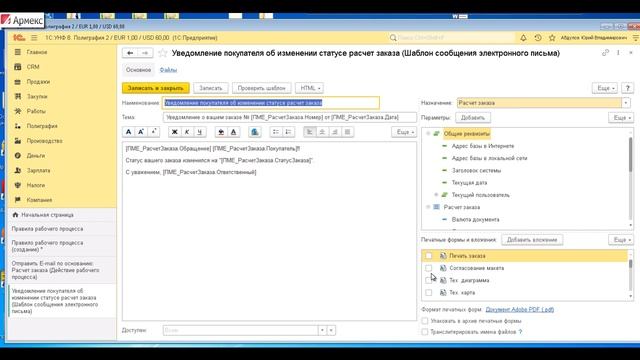Open the history clock icon

[x=538, y=38]
